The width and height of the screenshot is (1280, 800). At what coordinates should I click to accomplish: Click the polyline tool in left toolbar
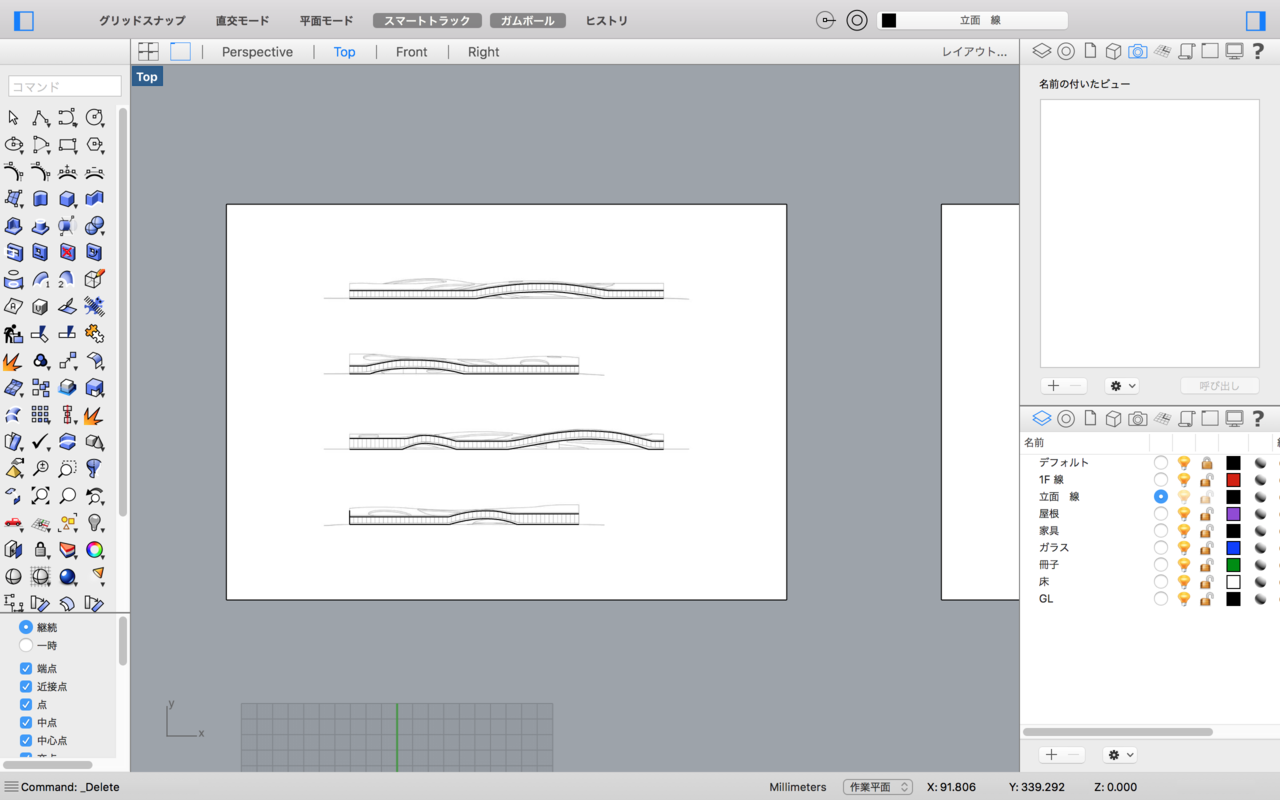pyautogui.click(x=40, y=118)
